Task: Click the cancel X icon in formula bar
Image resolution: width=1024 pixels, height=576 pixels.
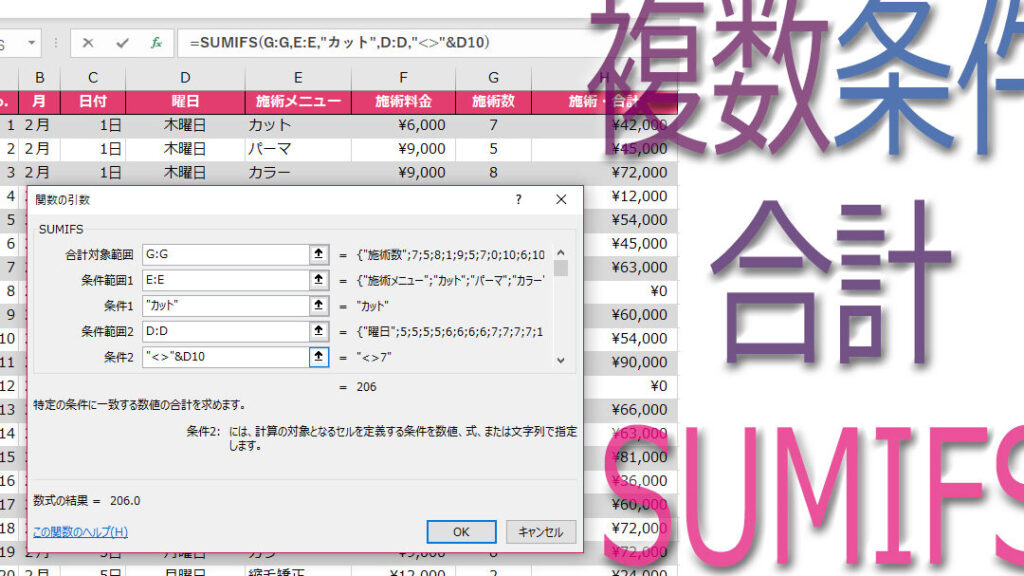Action: coord(88,43)
